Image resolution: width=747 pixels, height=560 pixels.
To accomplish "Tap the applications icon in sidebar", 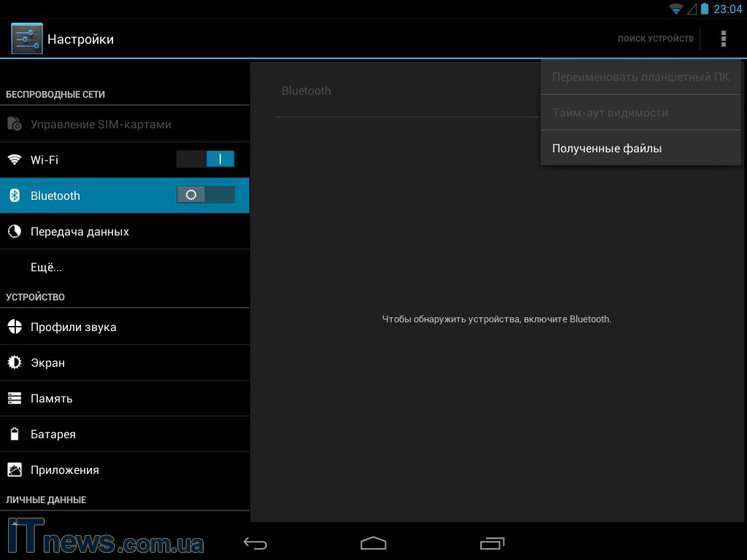I will (x=15, y=470).
